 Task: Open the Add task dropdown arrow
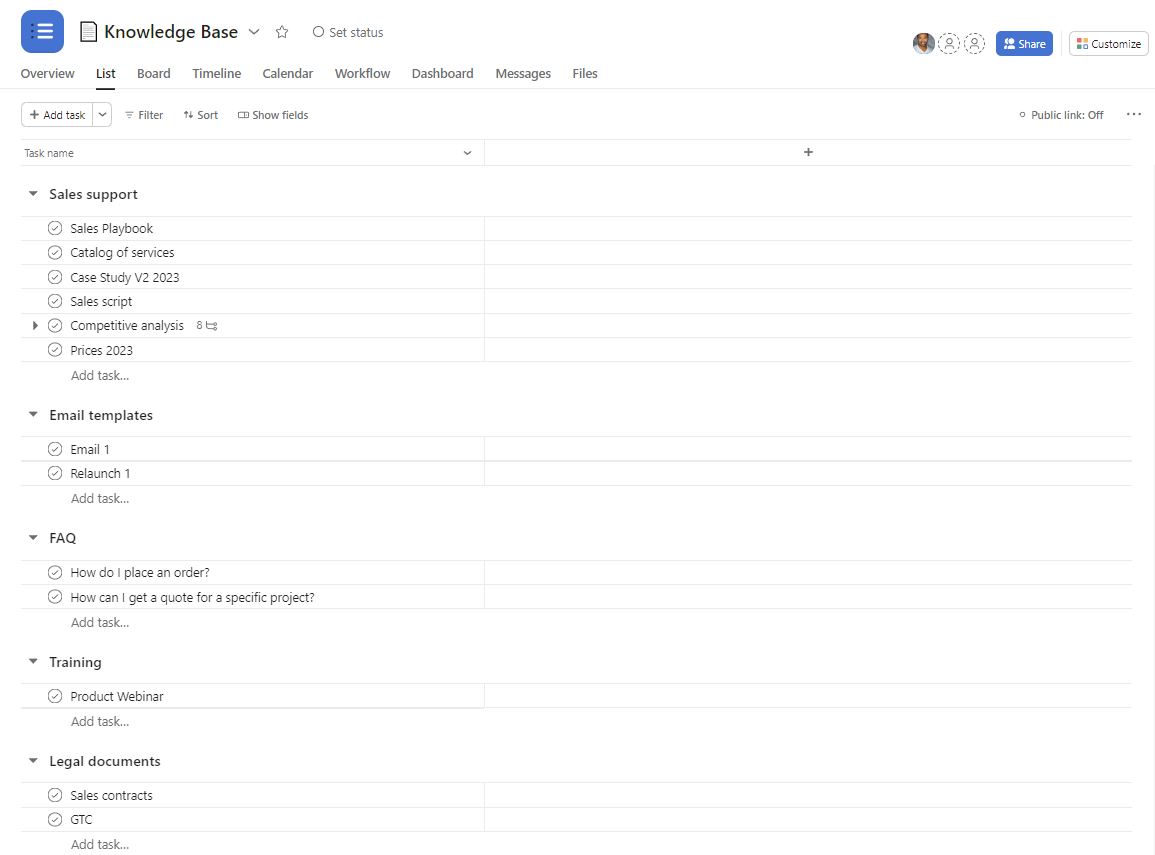[x=102, y=115]
